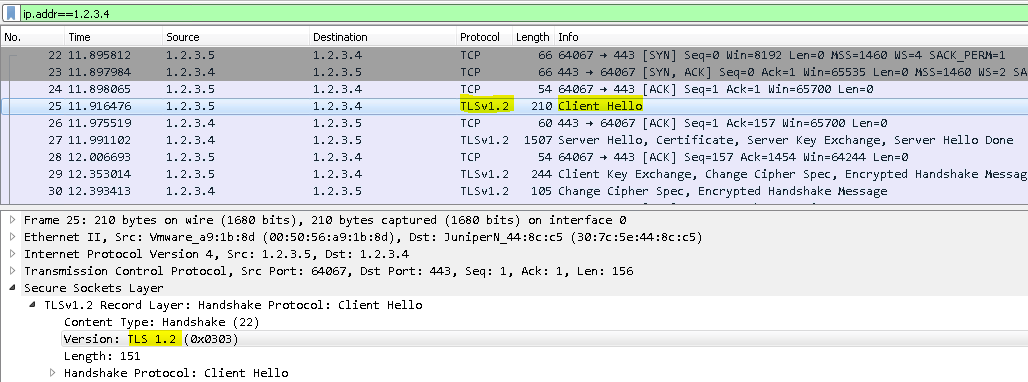
Task: Select packet 28 with Ack=1454
Action: point(514,157)
